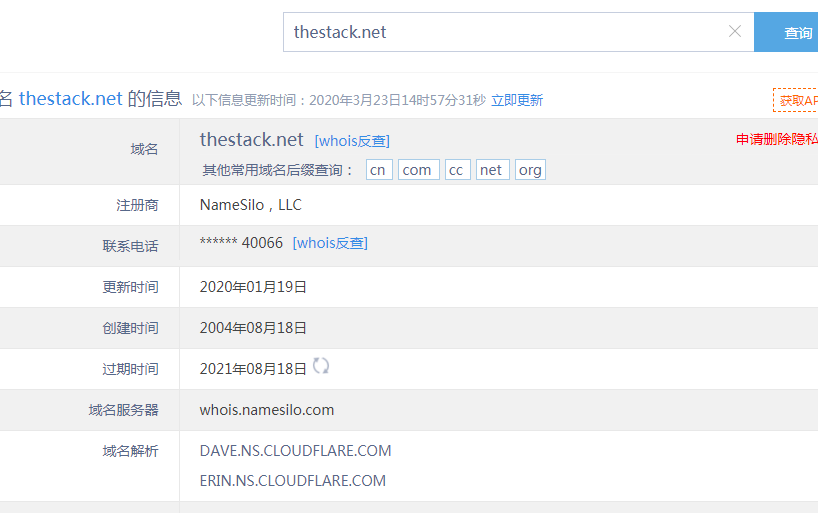Click the 域名服务器 row label
The image size is (818, 513).
click(x=123, y=410)
